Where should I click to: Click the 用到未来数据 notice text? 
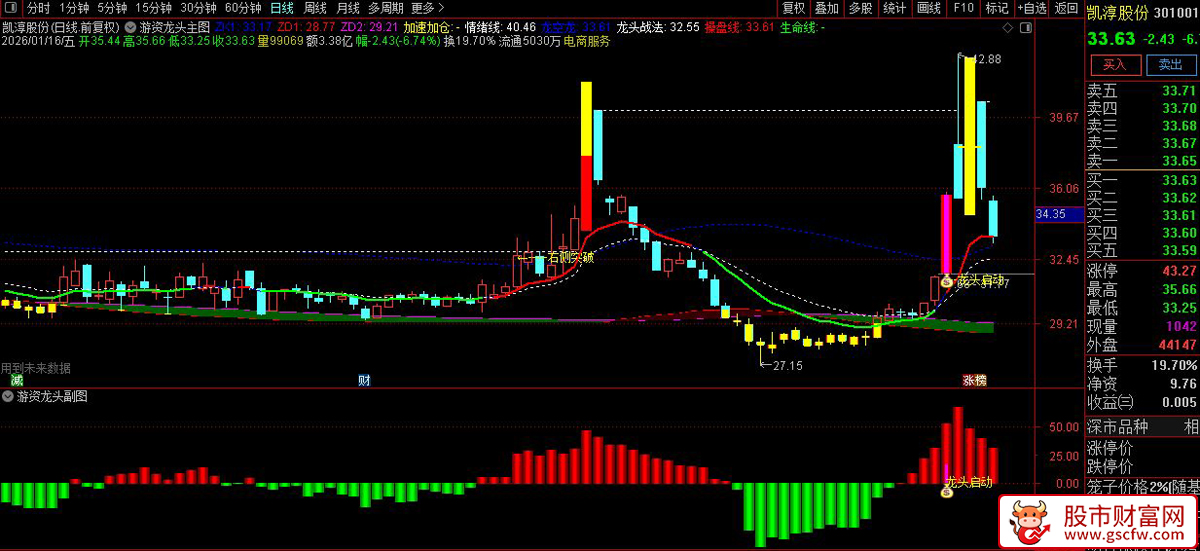click(x=36, y=368)
